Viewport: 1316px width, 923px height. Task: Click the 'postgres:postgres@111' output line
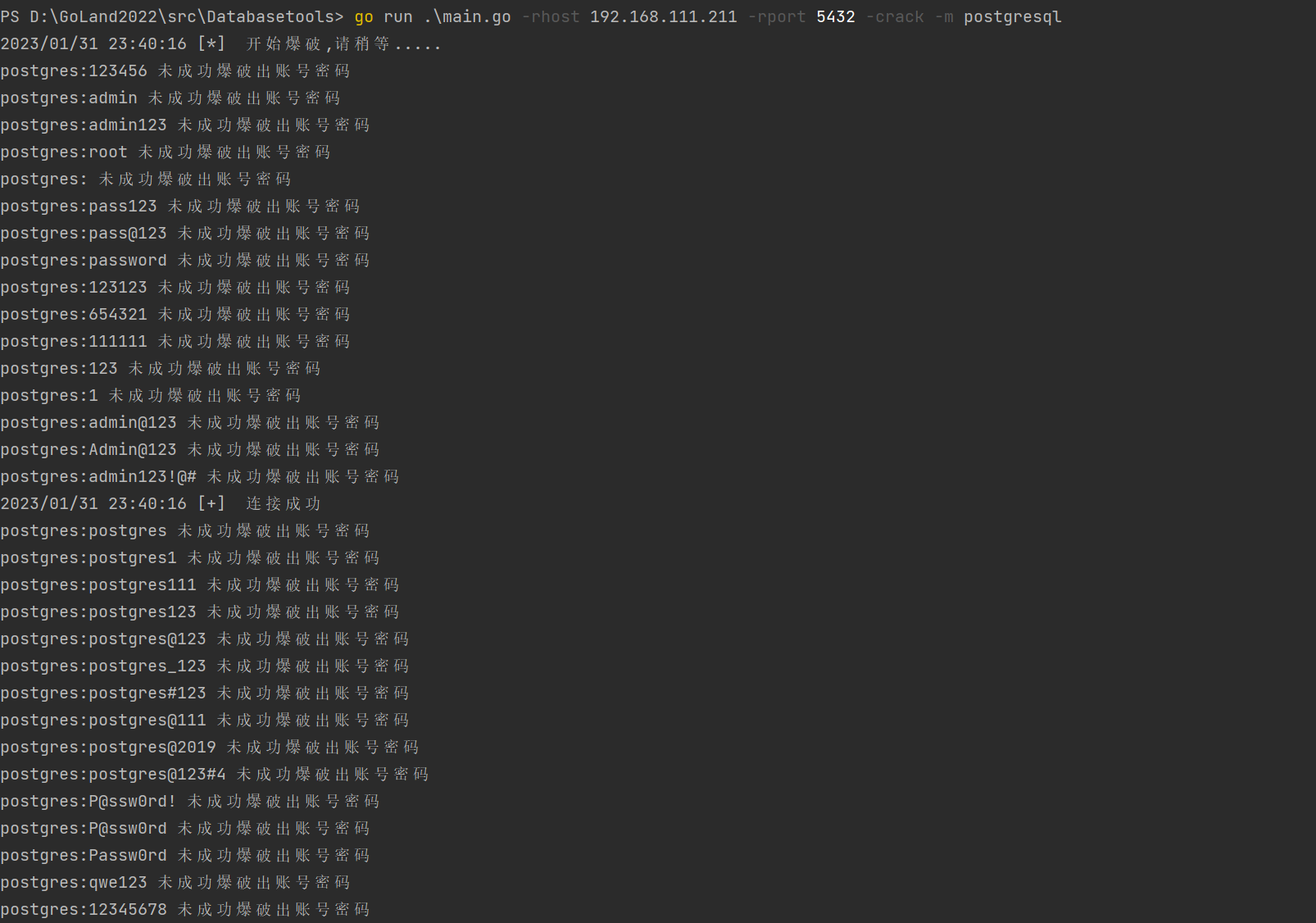point(205,720)
